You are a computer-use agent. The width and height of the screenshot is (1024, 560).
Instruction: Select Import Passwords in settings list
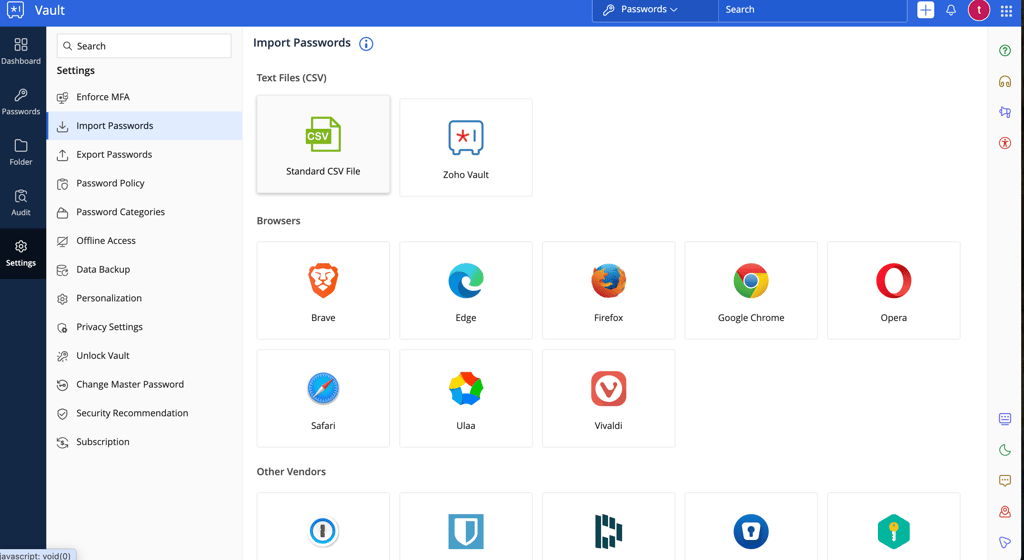point(144,126)
